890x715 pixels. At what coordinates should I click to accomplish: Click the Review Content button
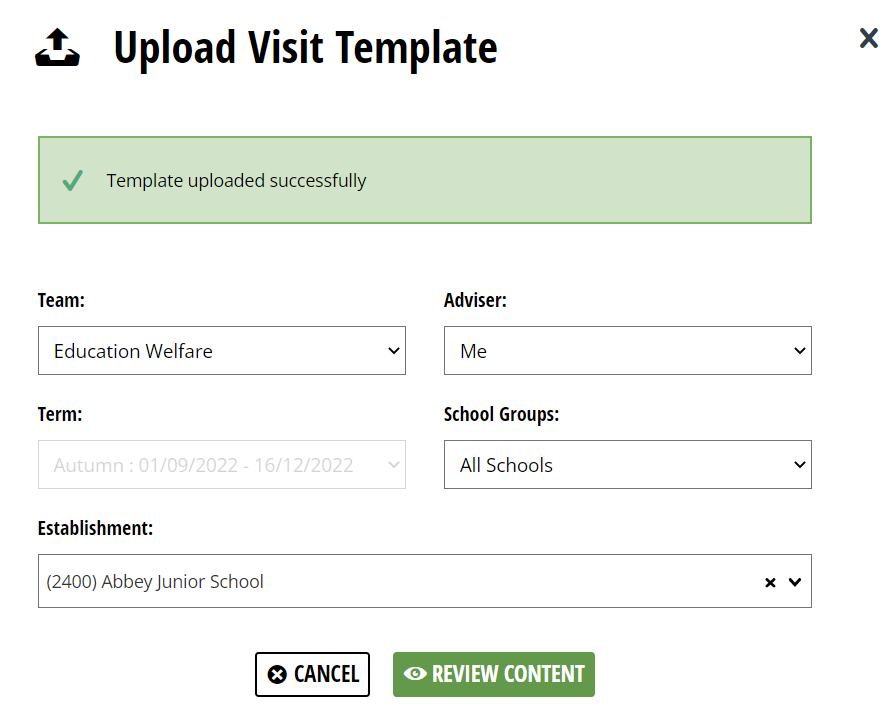click(x=494, y=674)
